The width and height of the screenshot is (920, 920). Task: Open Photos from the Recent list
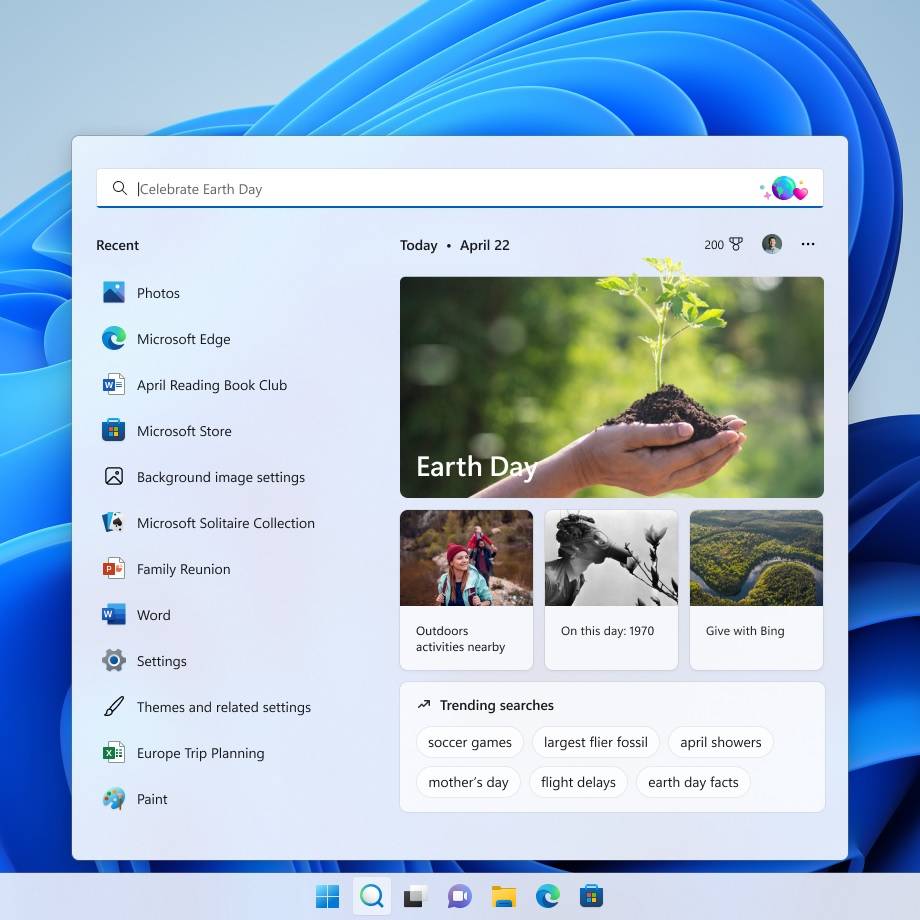click(158, 293)
